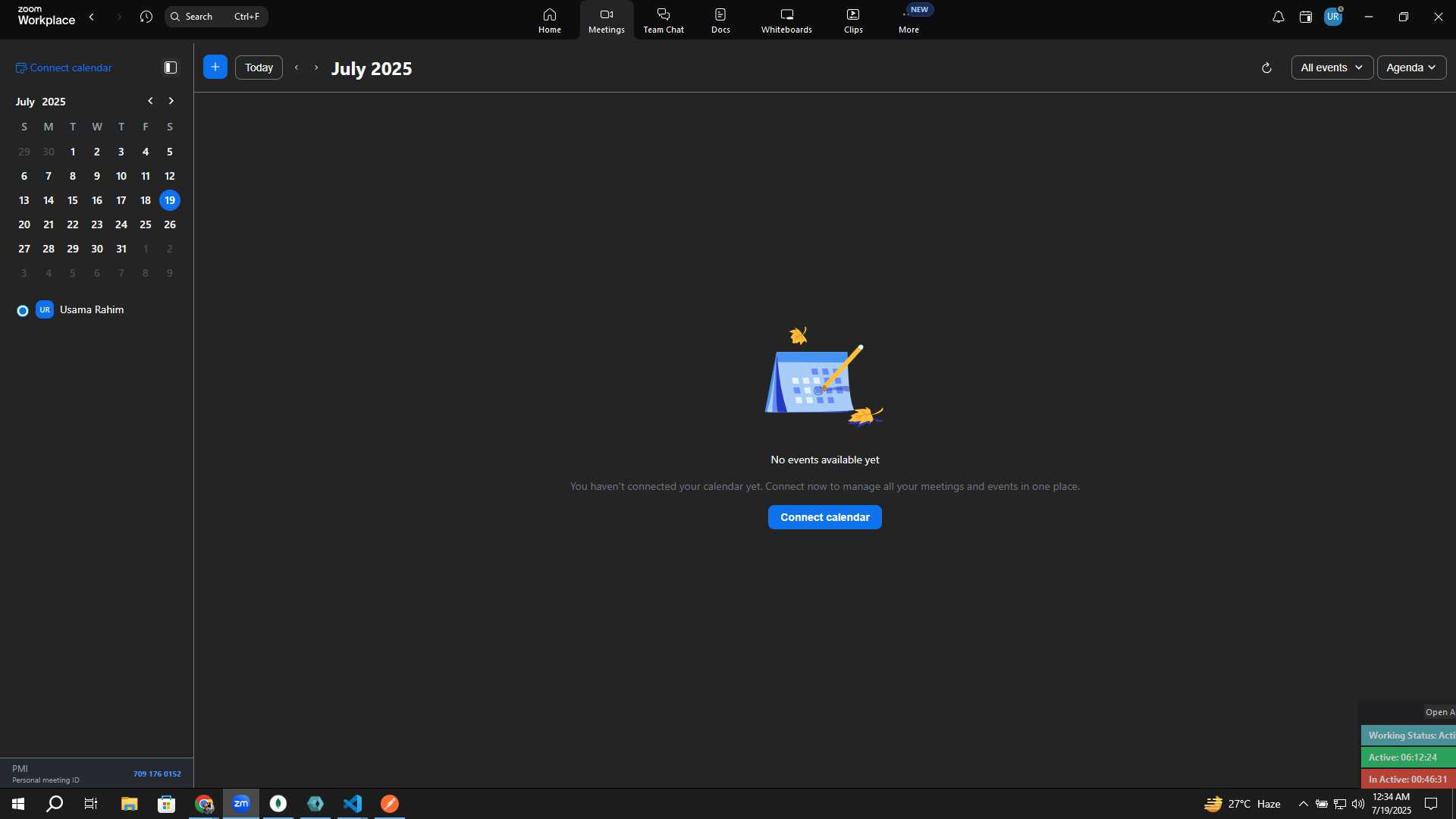
Task: Go to next month in mini calendar
Action: 171,101
